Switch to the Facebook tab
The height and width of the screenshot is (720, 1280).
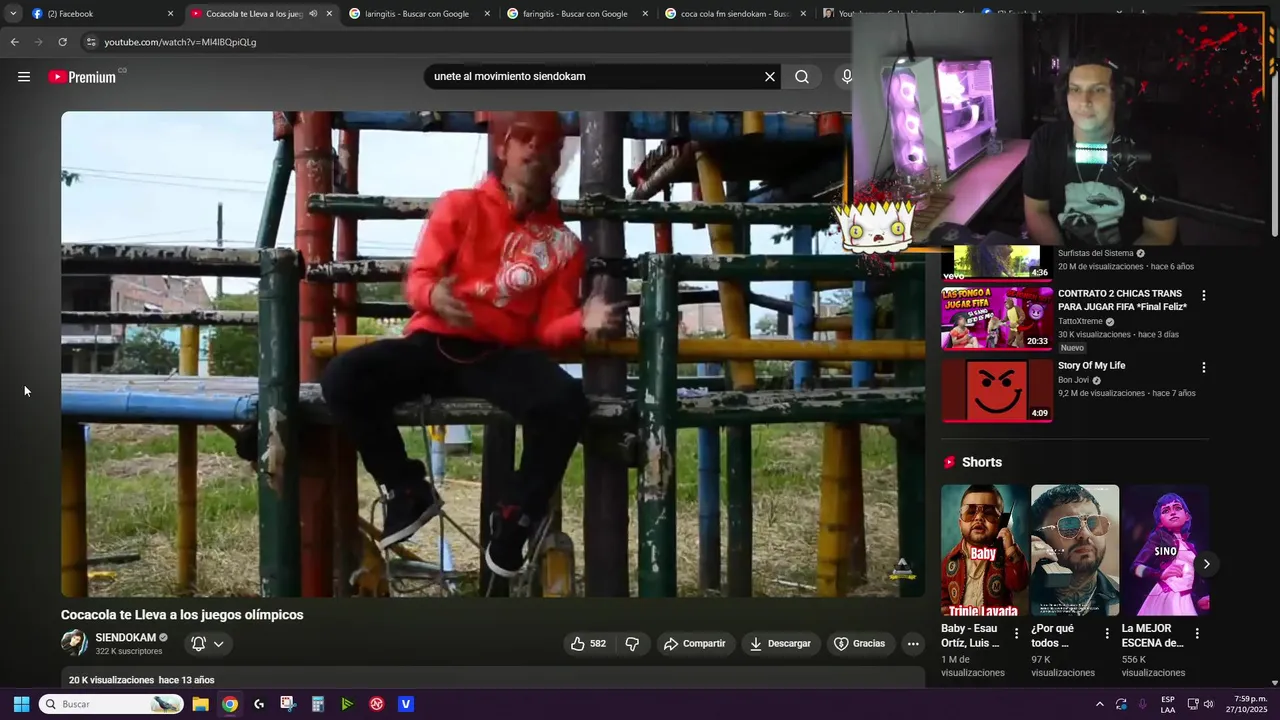(x=98, y=14)
